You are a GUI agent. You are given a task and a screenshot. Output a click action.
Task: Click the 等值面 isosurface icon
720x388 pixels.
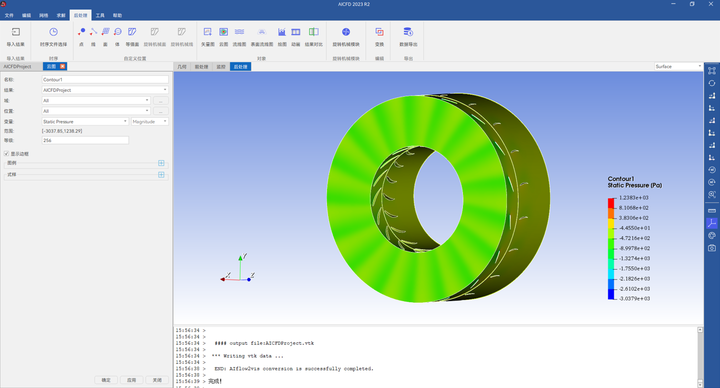(132, 32)
